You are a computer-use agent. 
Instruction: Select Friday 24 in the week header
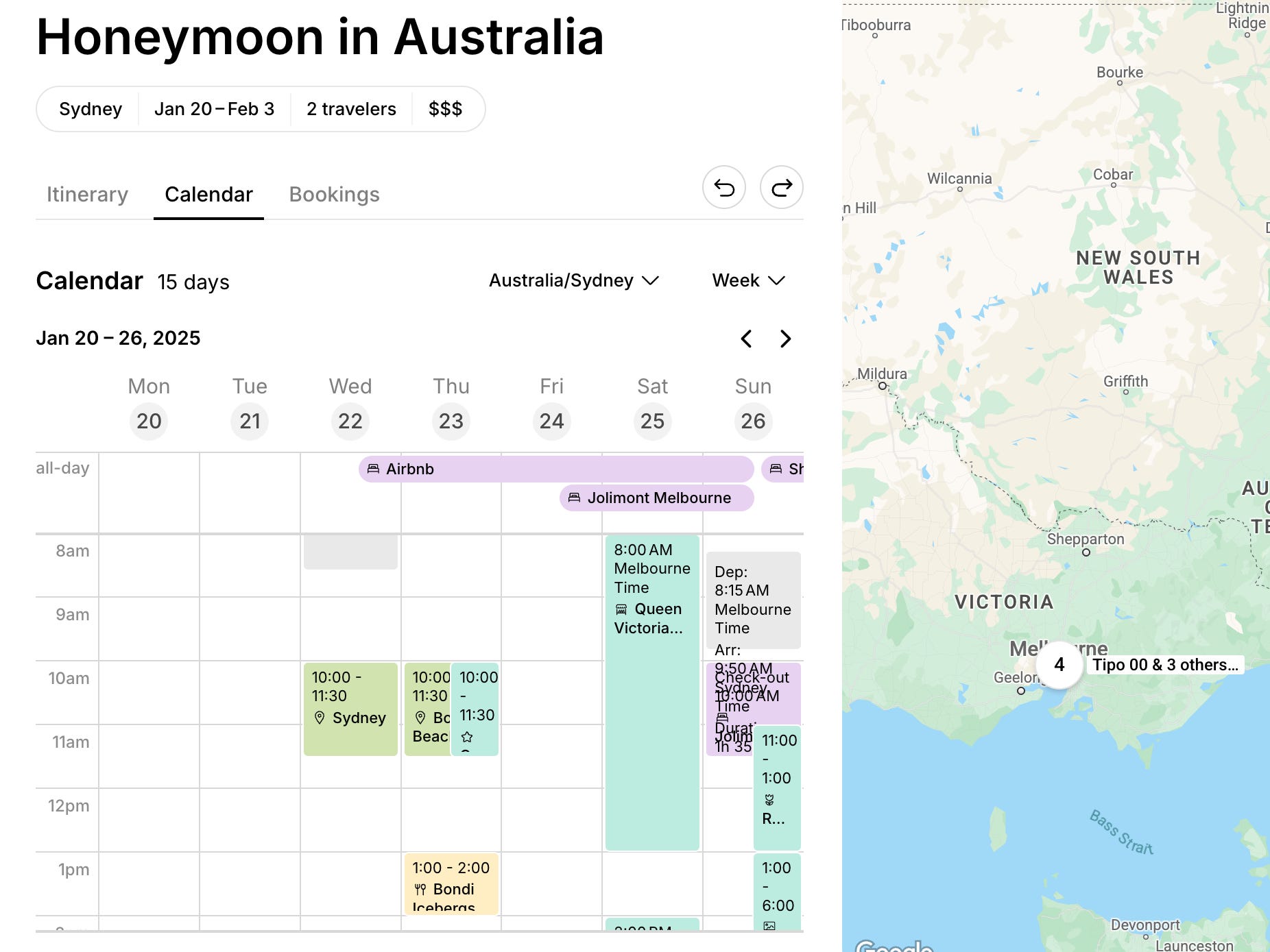[x=552, y=421]
